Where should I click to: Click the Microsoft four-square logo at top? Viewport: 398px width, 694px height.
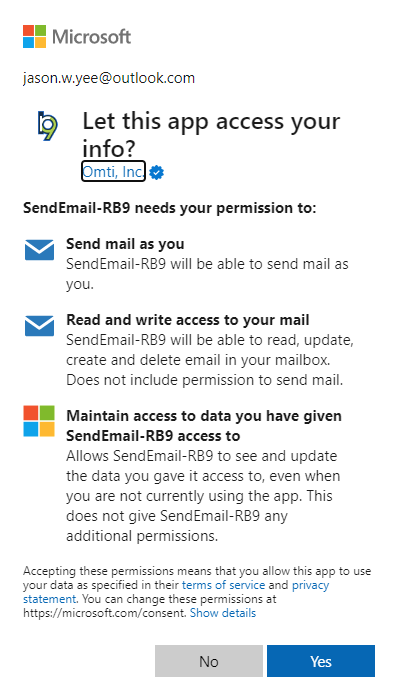[35, 36]
